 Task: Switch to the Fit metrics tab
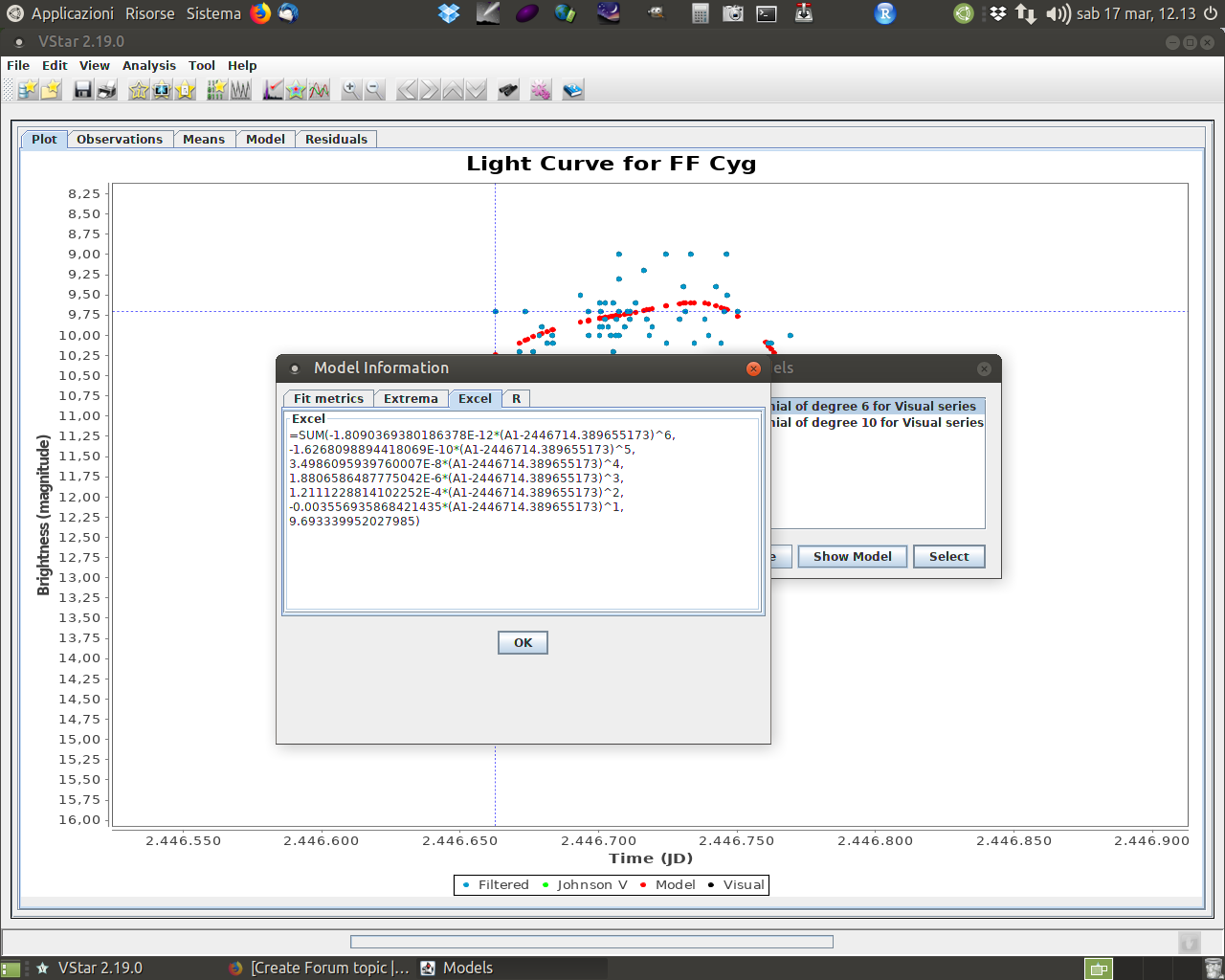[x=328, y=398]
